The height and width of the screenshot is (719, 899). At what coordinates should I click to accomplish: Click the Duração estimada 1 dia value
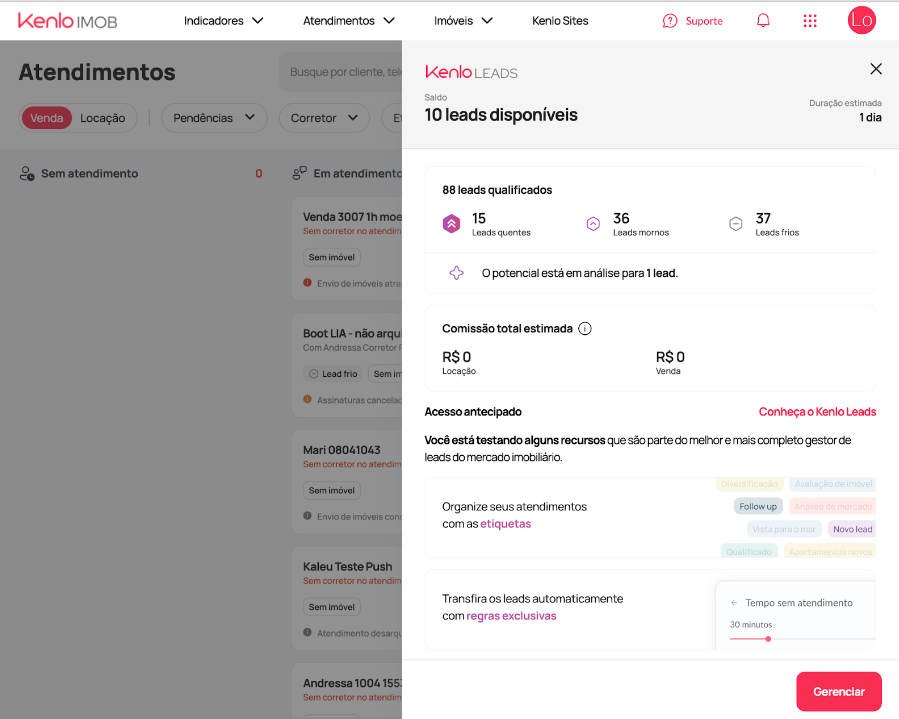(x=870, y=117)
